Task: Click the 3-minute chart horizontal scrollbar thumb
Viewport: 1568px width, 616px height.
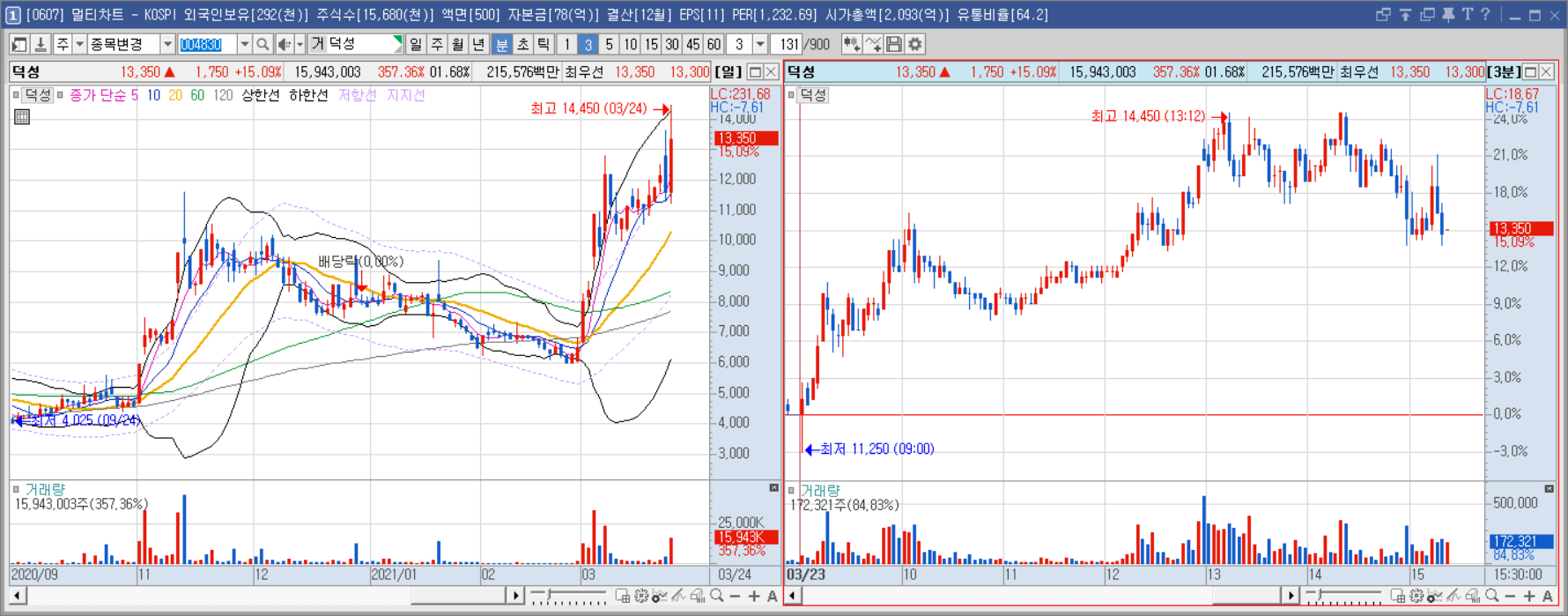Action: (1246, 597)
